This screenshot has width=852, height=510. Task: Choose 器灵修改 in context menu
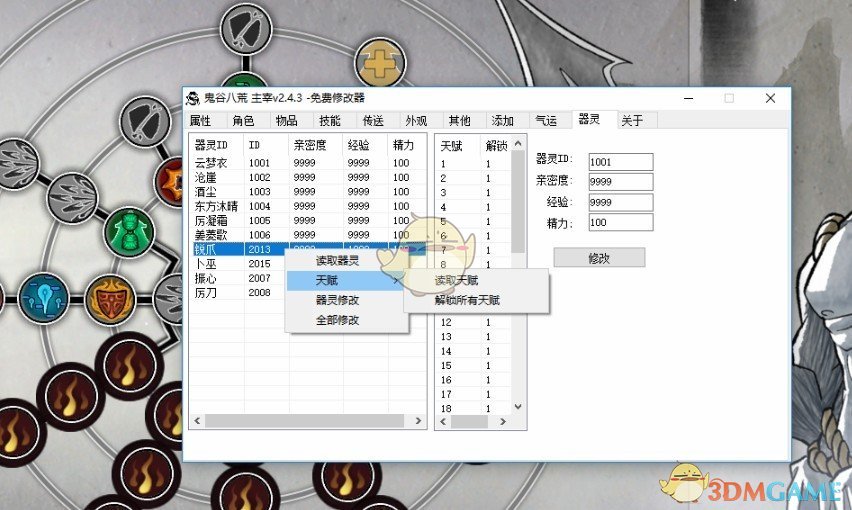pos(347,300)
